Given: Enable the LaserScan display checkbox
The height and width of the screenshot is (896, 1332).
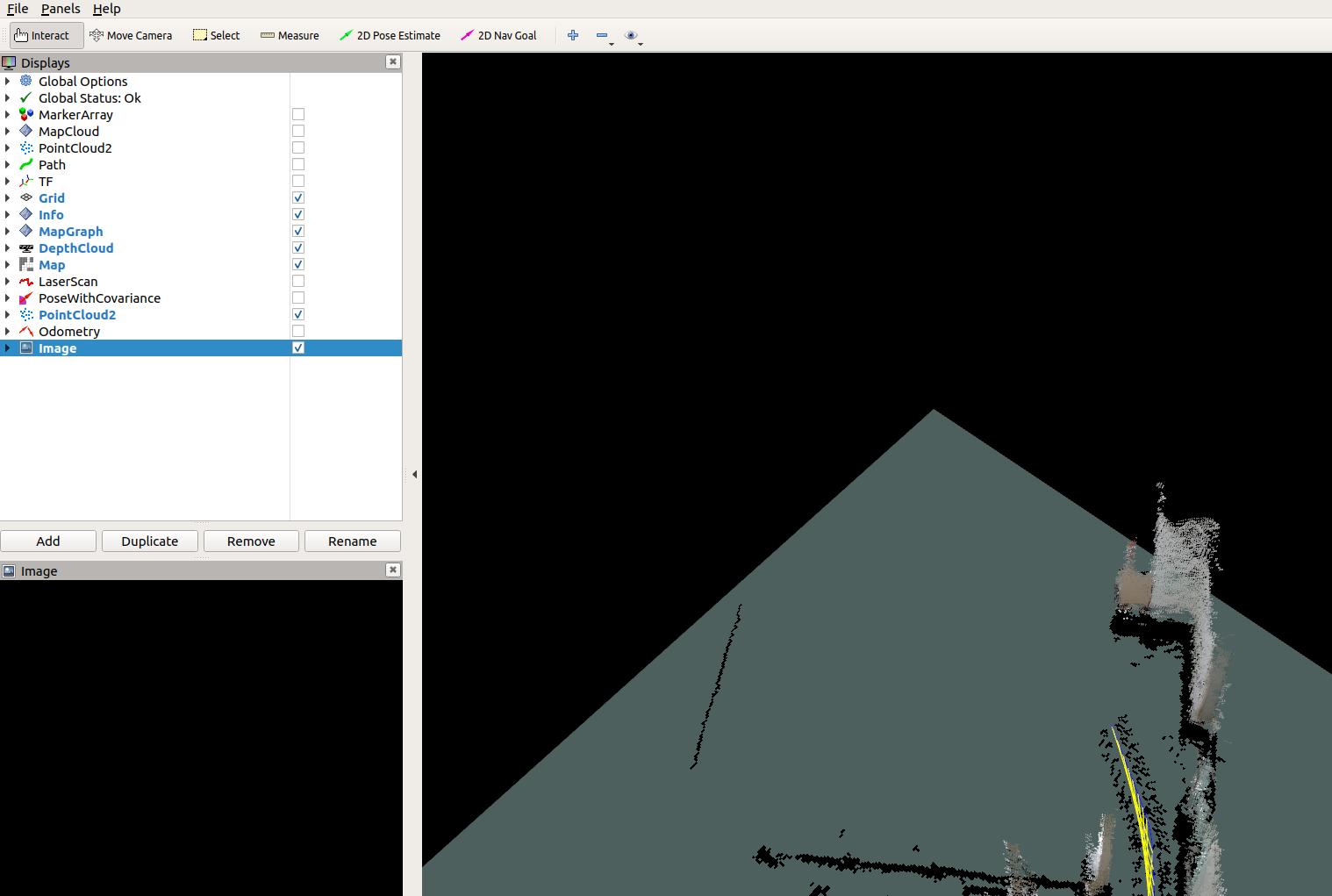Looking at the screenshot, I should 297,280.
